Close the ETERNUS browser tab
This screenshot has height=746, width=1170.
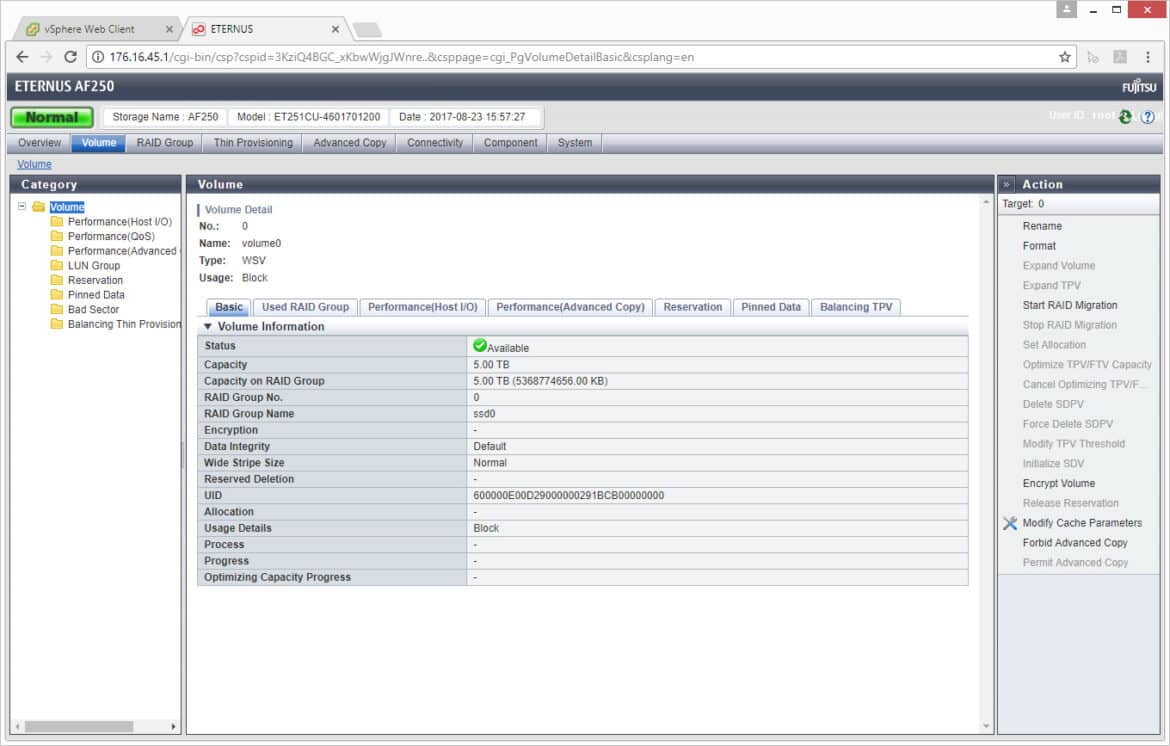[335, 29]
